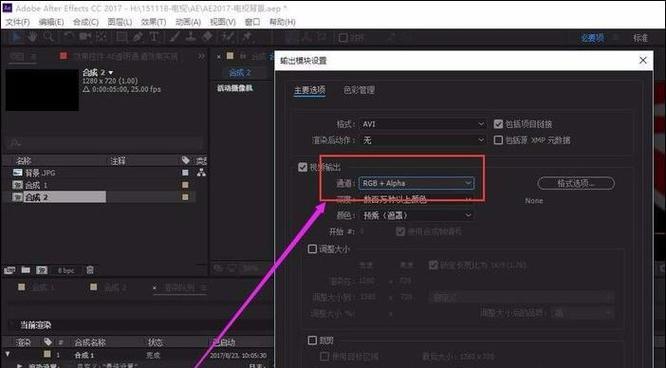
Task: Switch to the 主要选项 tab
Action: (310, 90)
